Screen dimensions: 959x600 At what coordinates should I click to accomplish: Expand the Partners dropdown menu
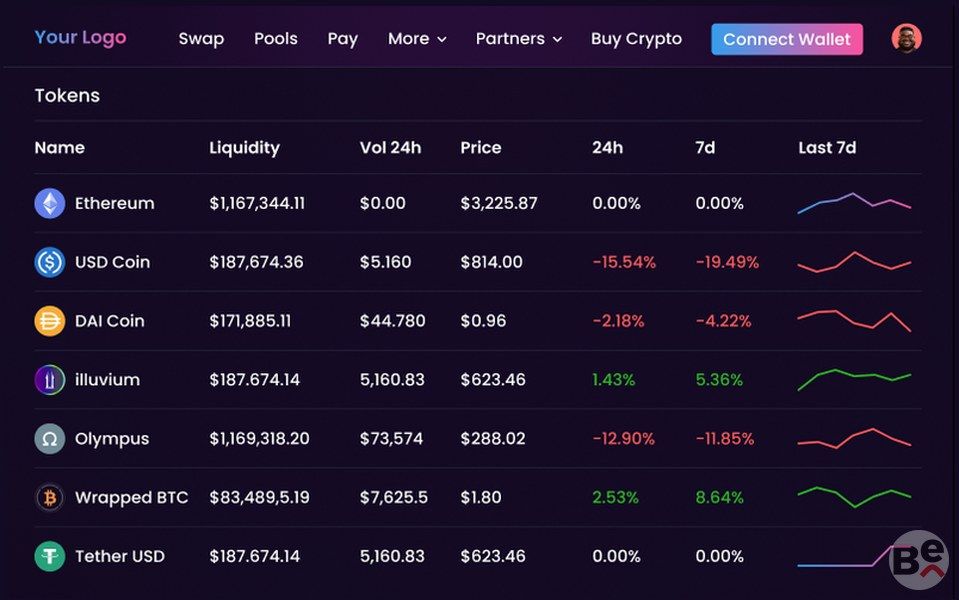tap(519, 39)
